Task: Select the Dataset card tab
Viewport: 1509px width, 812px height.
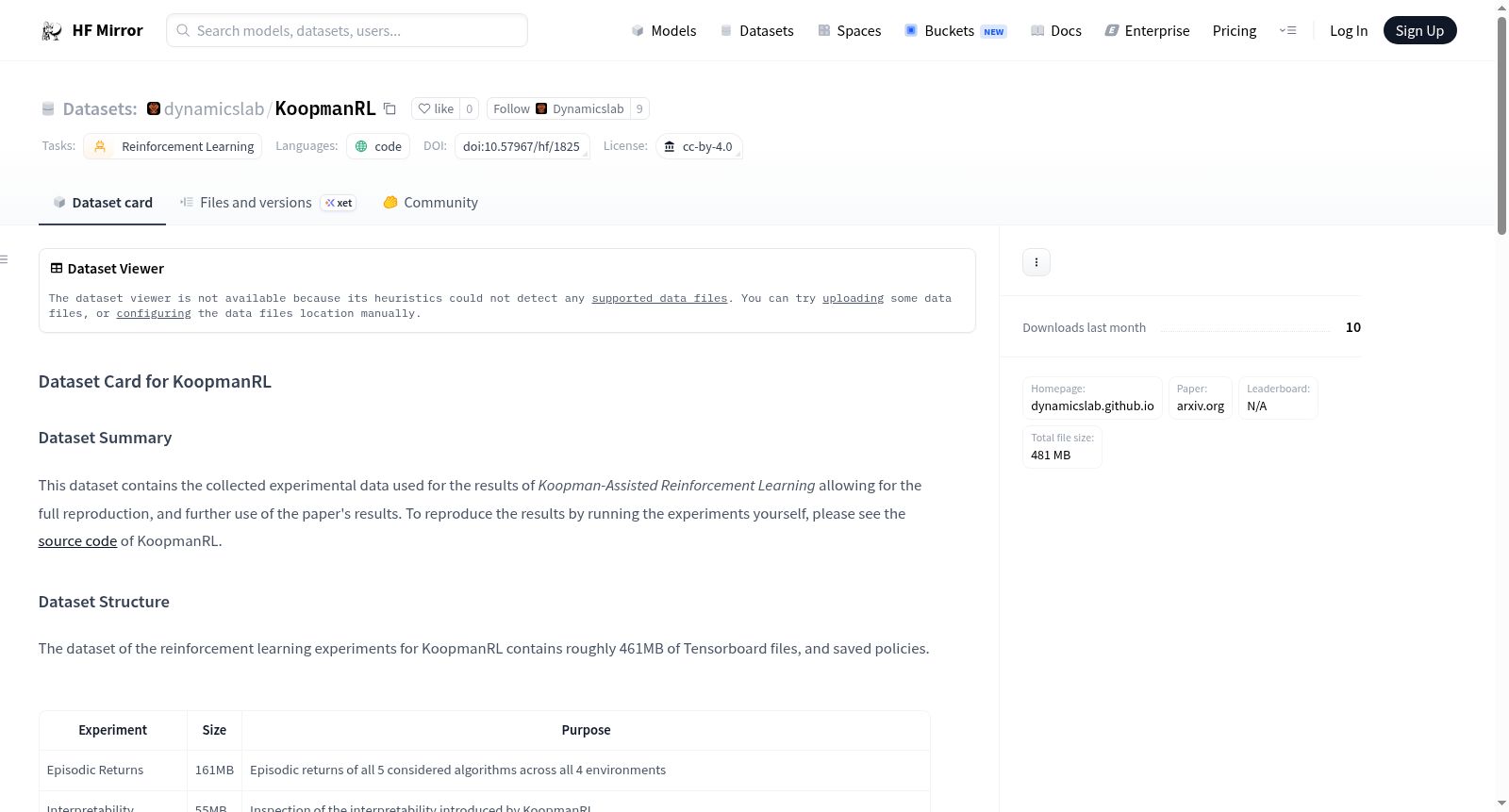Action: 103,203
